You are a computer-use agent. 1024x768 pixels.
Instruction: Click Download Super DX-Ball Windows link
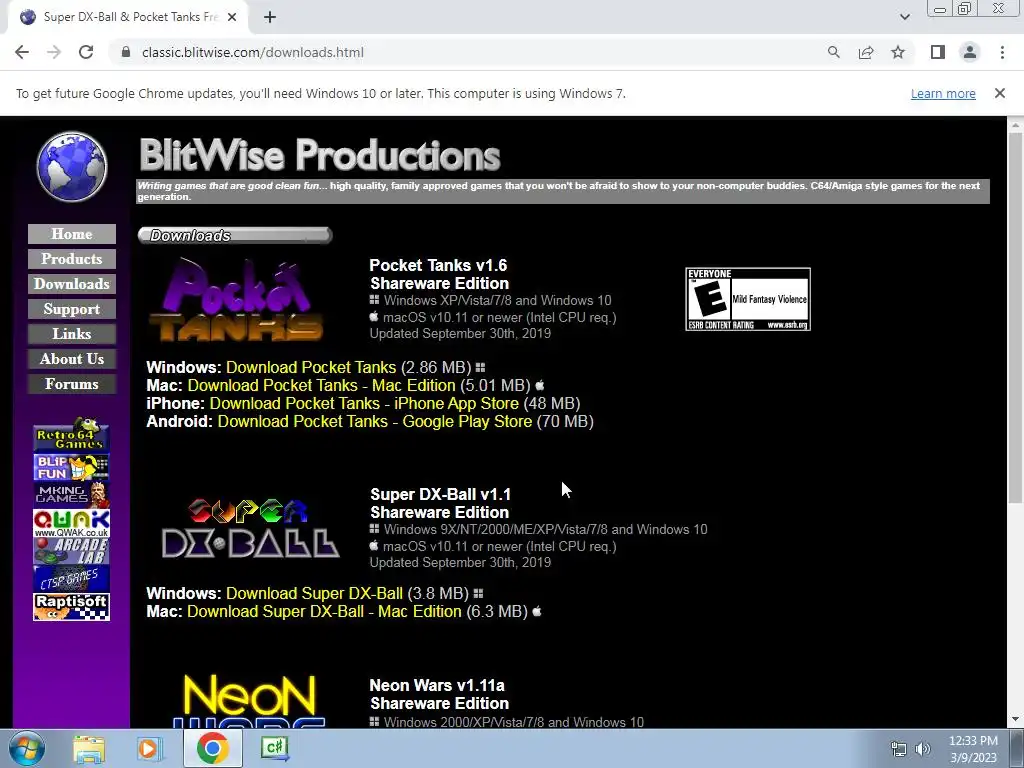(314, 594)
